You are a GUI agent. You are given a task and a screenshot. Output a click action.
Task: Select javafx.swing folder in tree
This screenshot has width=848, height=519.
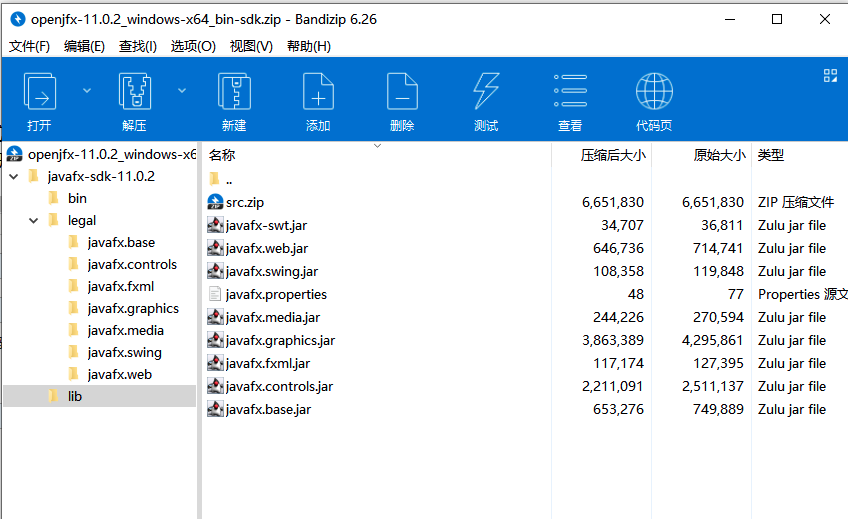click(x=124, y=353)
